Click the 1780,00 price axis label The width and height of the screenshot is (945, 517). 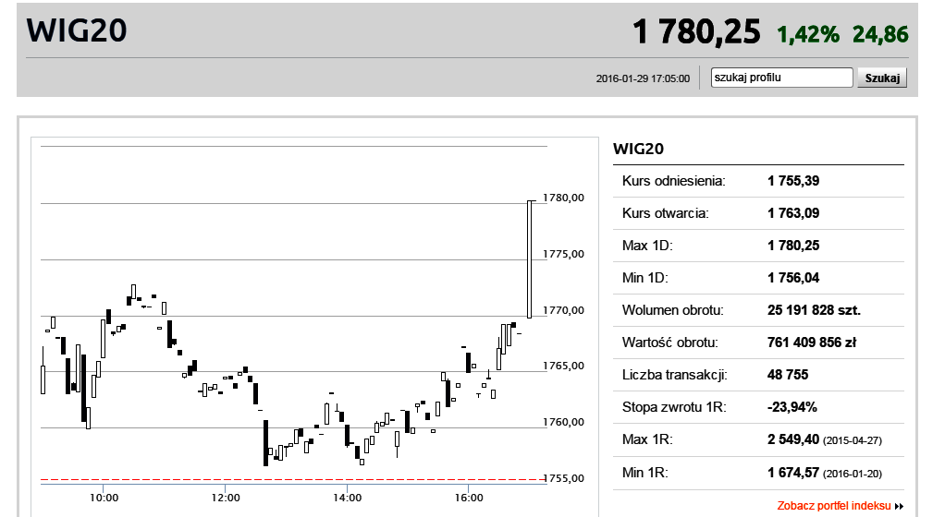[x=564, y=198]
